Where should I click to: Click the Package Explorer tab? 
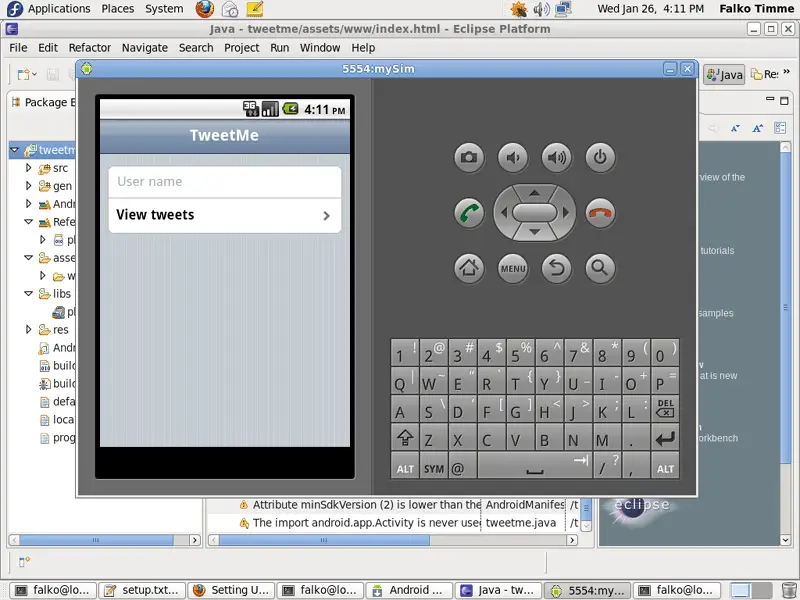pos(43,102)
